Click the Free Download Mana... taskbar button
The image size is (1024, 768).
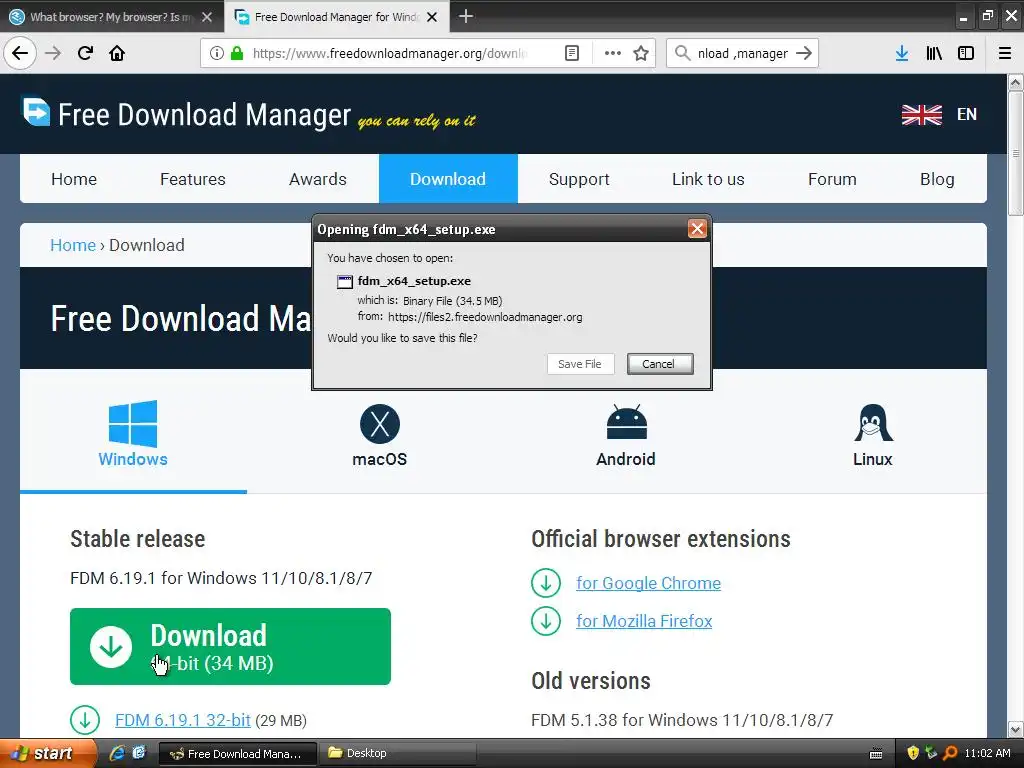tap(238, 754)
